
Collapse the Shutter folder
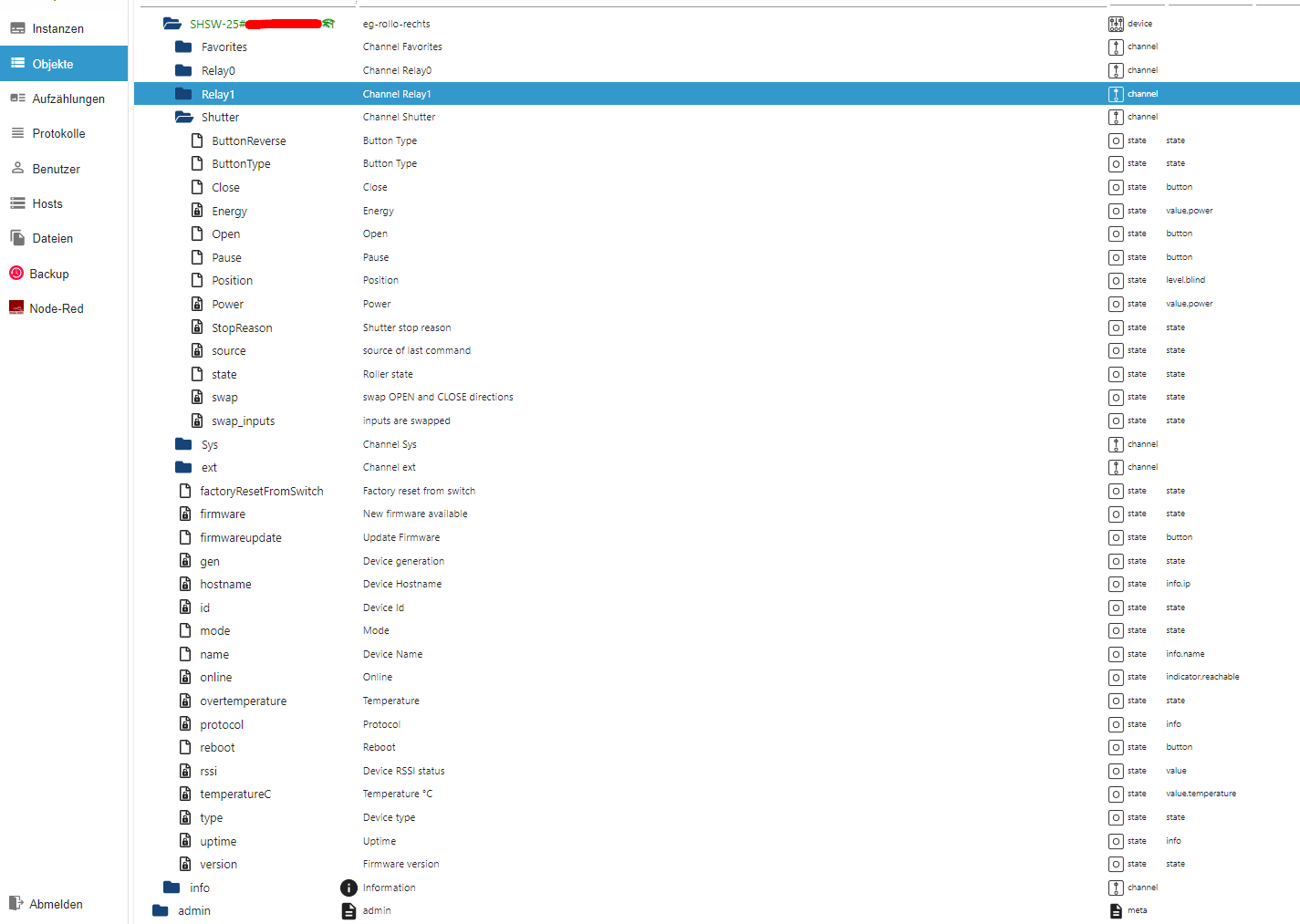click(184, 117)
